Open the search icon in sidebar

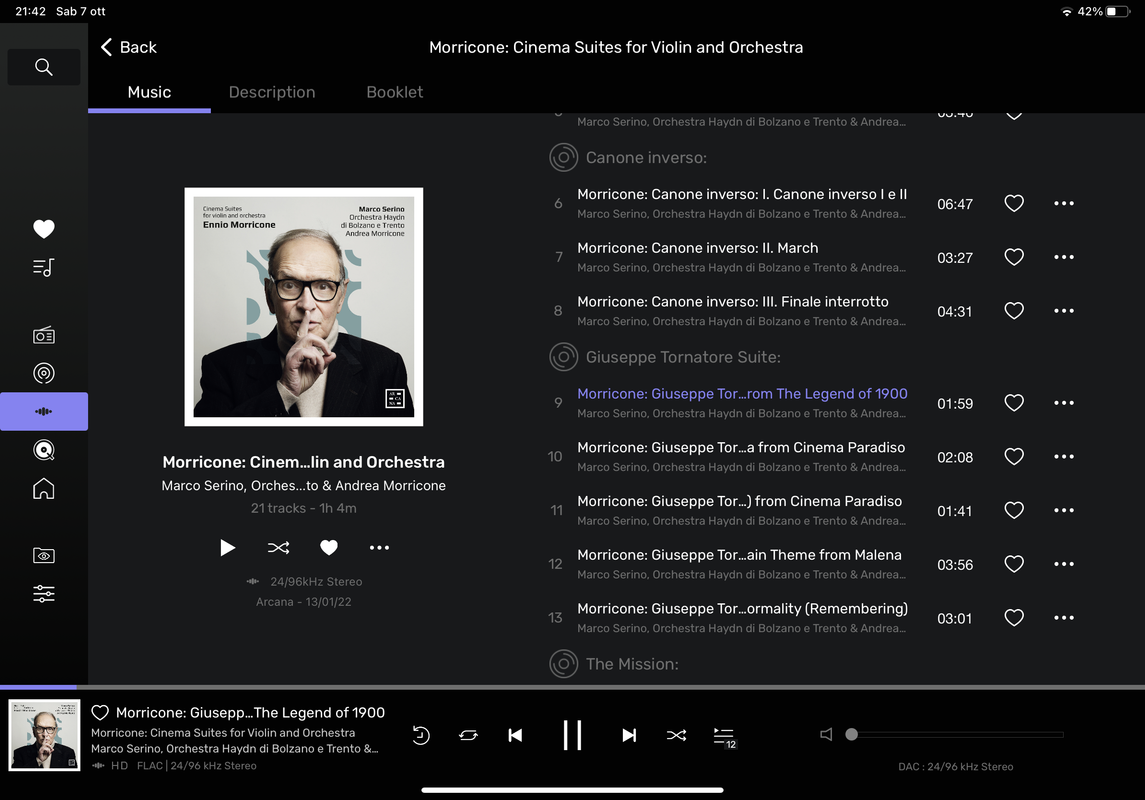(x=44, y=67)
